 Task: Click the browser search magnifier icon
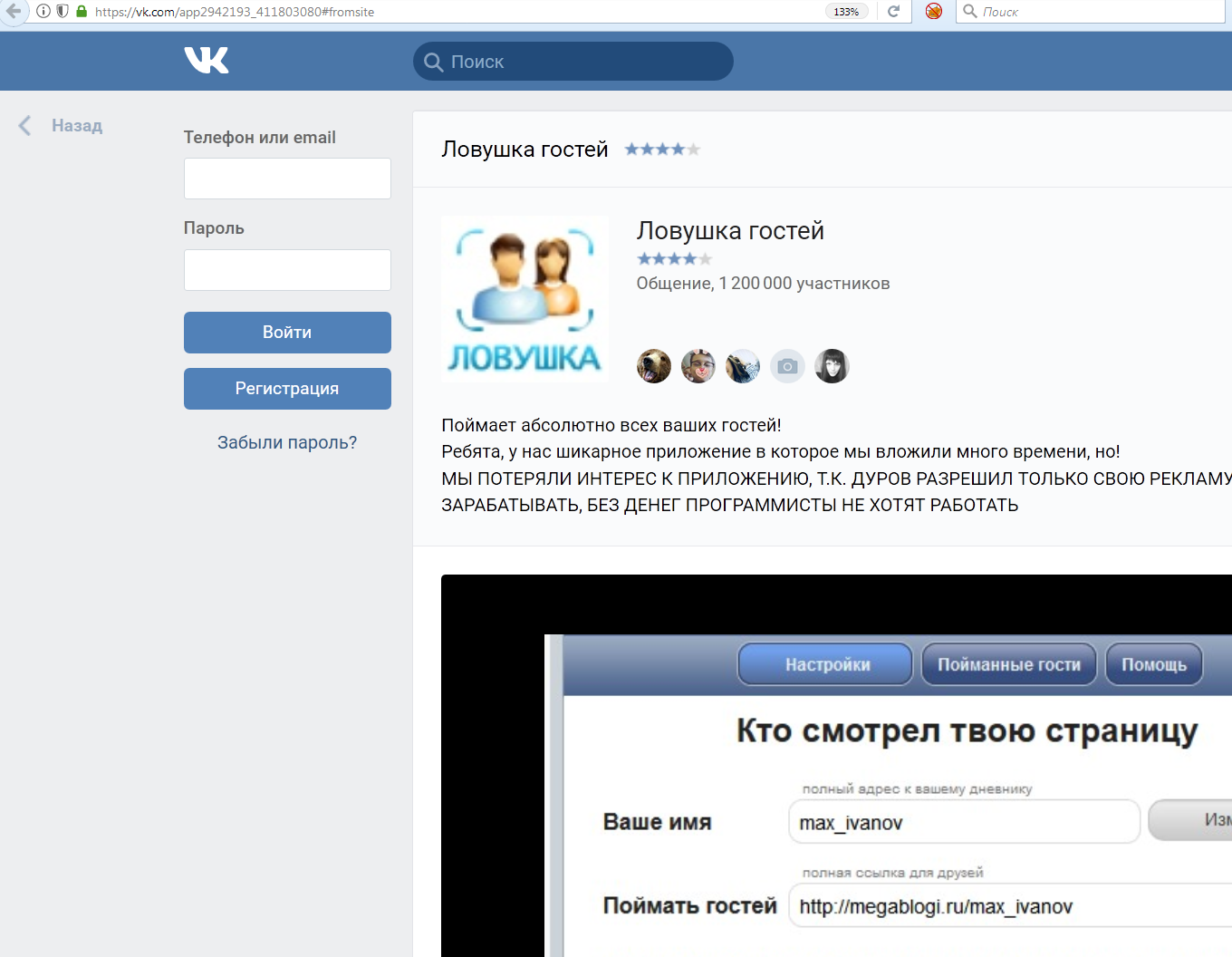970,11
